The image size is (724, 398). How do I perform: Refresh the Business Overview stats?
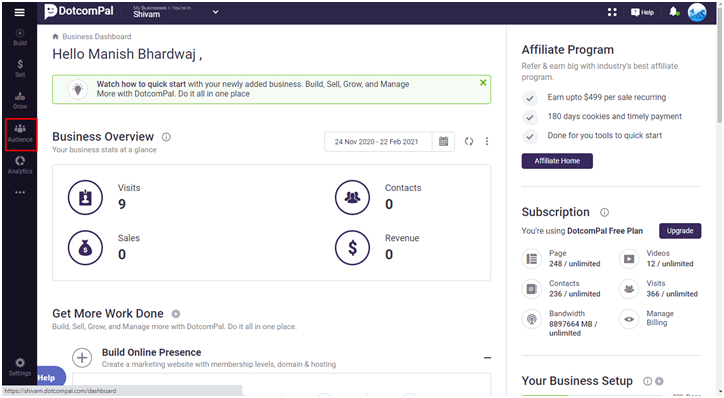(x=469, y=141)
